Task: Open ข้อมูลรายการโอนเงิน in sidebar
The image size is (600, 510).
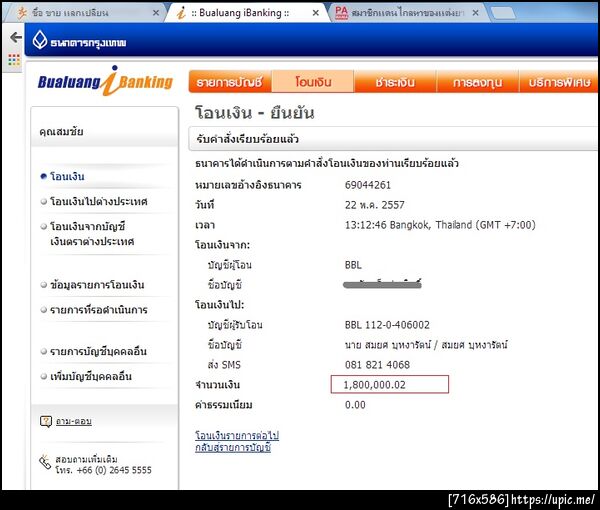Action: click(x=97, y=285)
